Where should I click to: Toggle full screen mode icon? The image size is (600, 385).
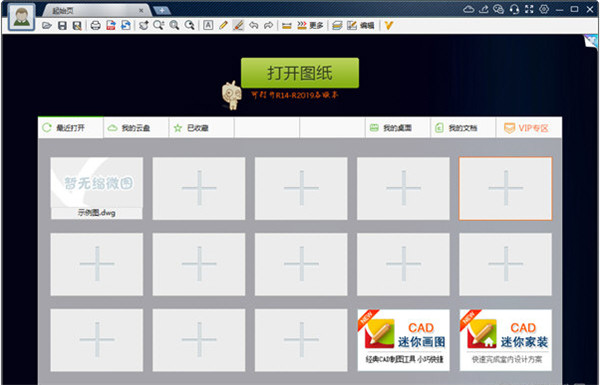point(529,9)
